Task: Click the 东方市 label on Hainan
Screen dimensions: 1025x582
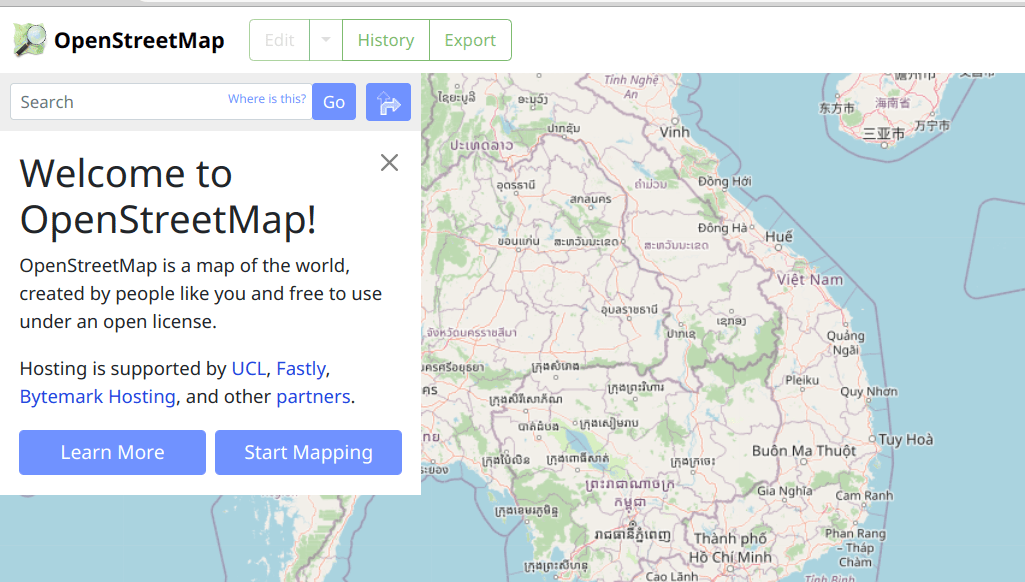Action: pyautogui.click(x=837, y=108)
